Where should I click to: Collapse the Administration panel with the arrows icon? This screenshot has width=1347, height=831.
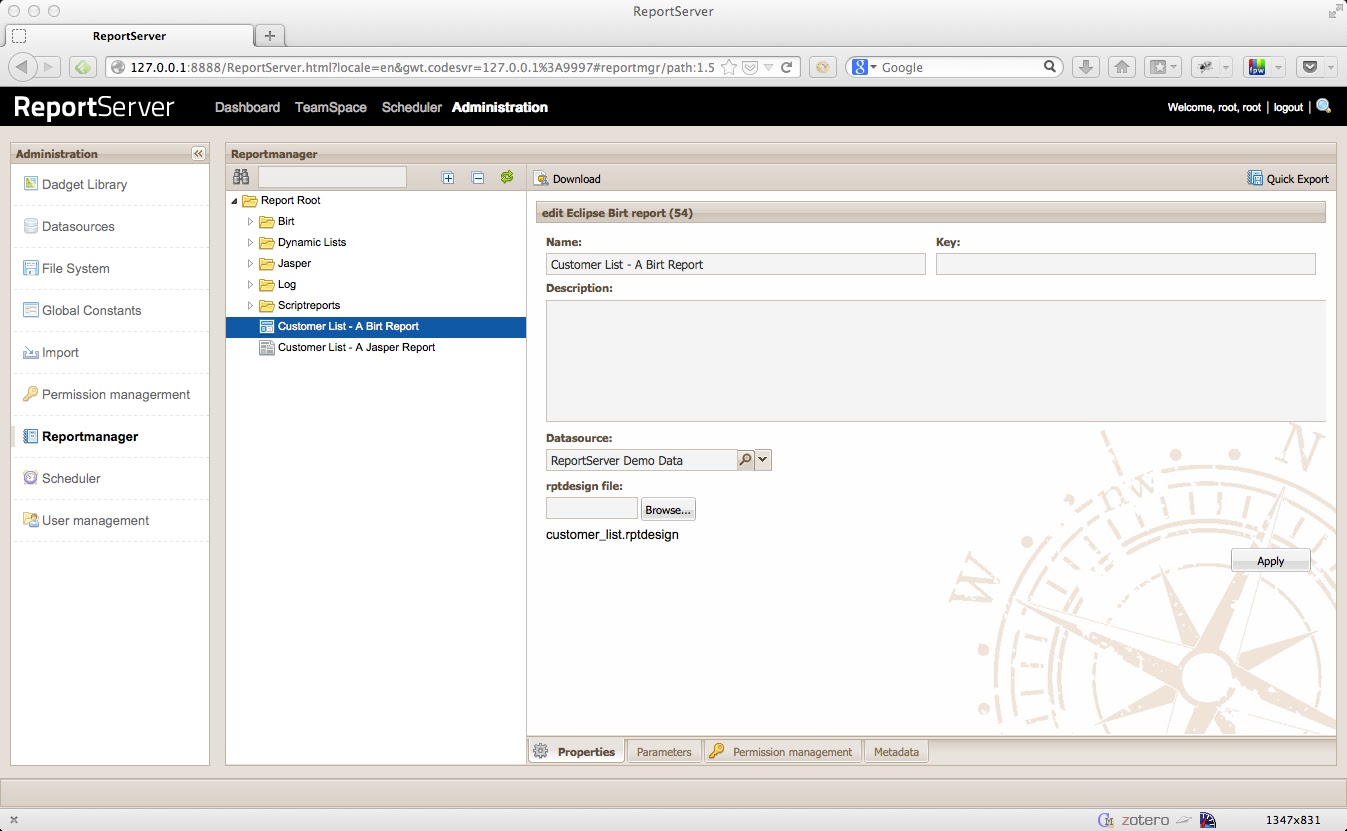(x=198, y=154)
